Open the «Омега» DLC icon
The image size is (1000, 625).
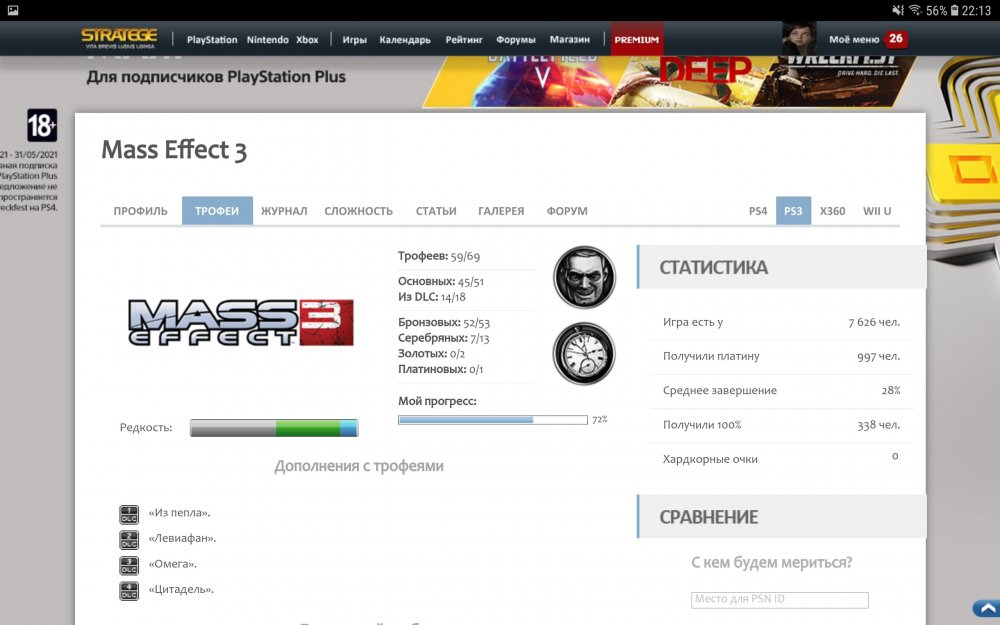(x=129, y=564)
